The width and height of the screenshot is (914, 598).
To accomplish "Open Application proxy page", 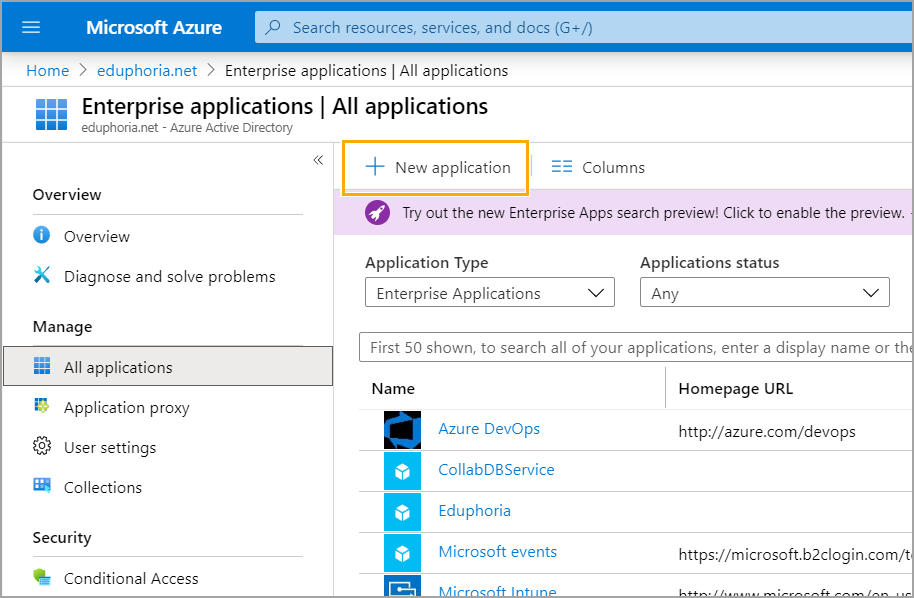I will 126,407.
